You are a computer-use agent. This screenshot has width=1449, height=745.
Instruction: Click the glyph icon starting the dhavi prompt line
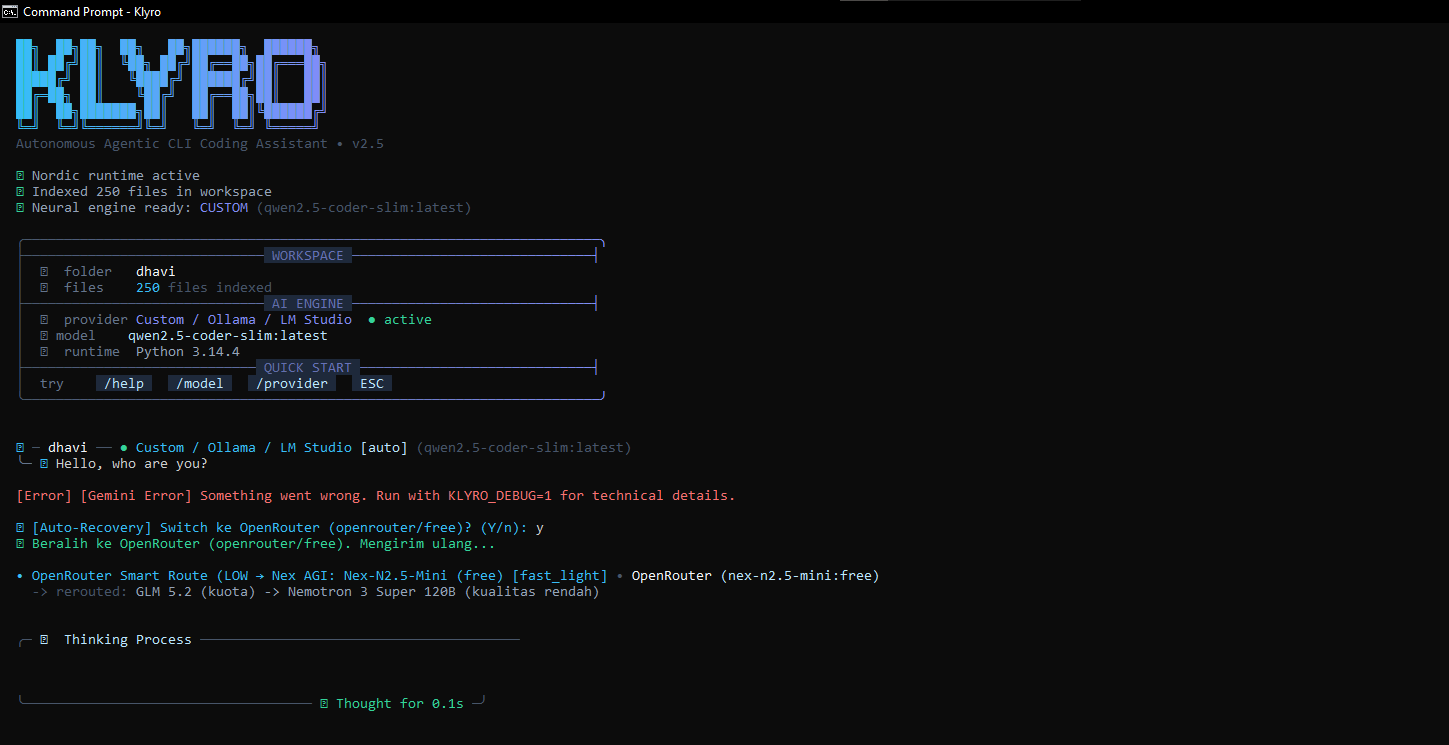point(20,448)
